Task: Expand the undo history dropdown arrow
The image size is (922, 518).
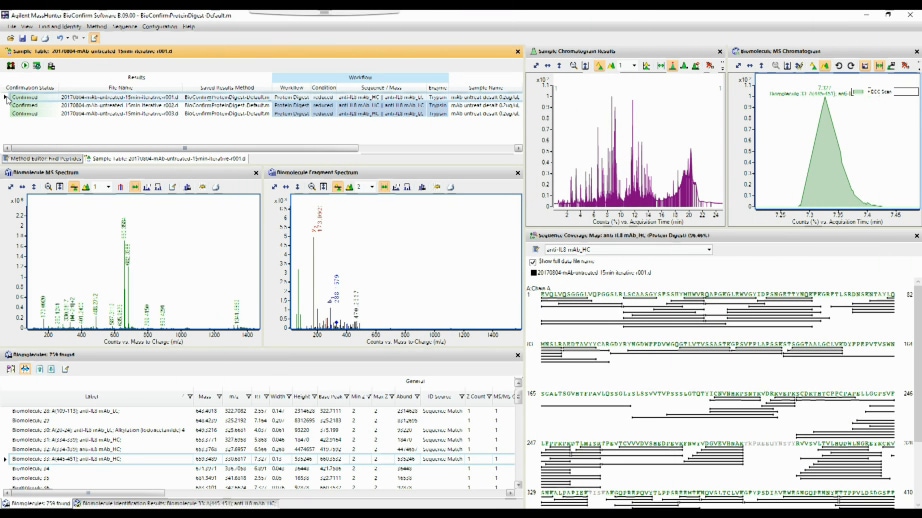Action: (68, 38)
